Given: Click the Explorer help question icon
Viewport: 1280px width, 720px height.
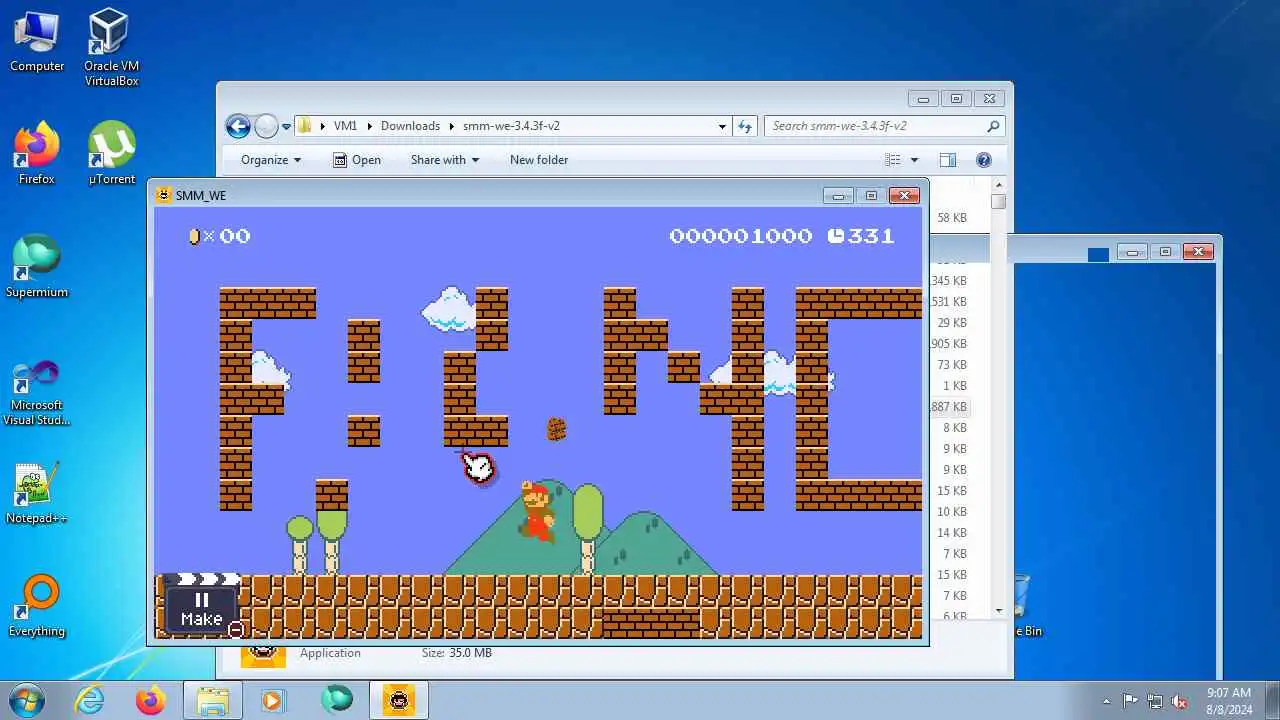Looking at the screenshot, I should click(983, 160).
